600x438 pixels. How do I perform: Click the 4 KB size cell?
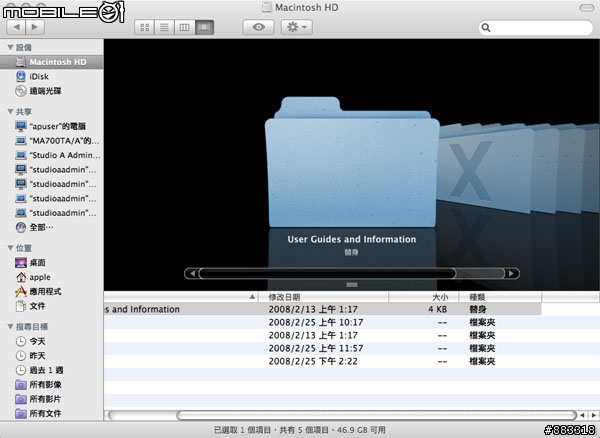(437, 309)
